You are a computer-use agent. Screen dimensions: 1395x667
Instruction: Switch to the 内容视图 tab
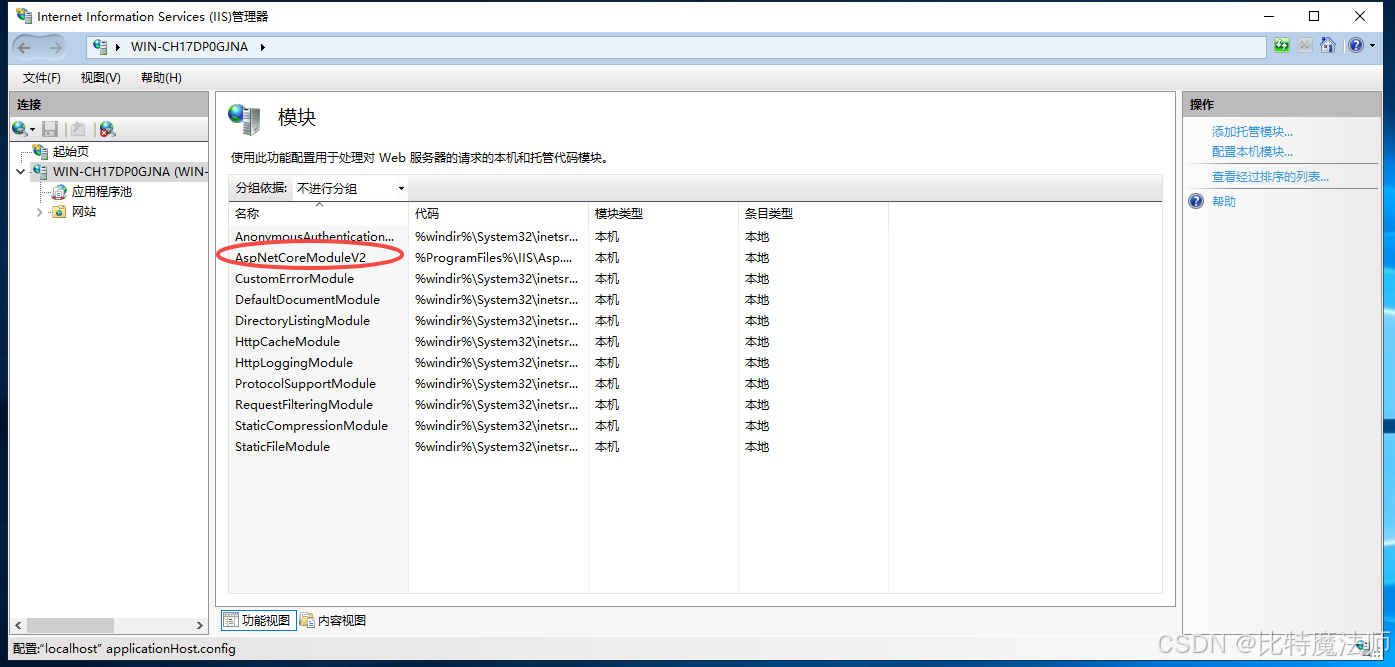tap(333, 620)
